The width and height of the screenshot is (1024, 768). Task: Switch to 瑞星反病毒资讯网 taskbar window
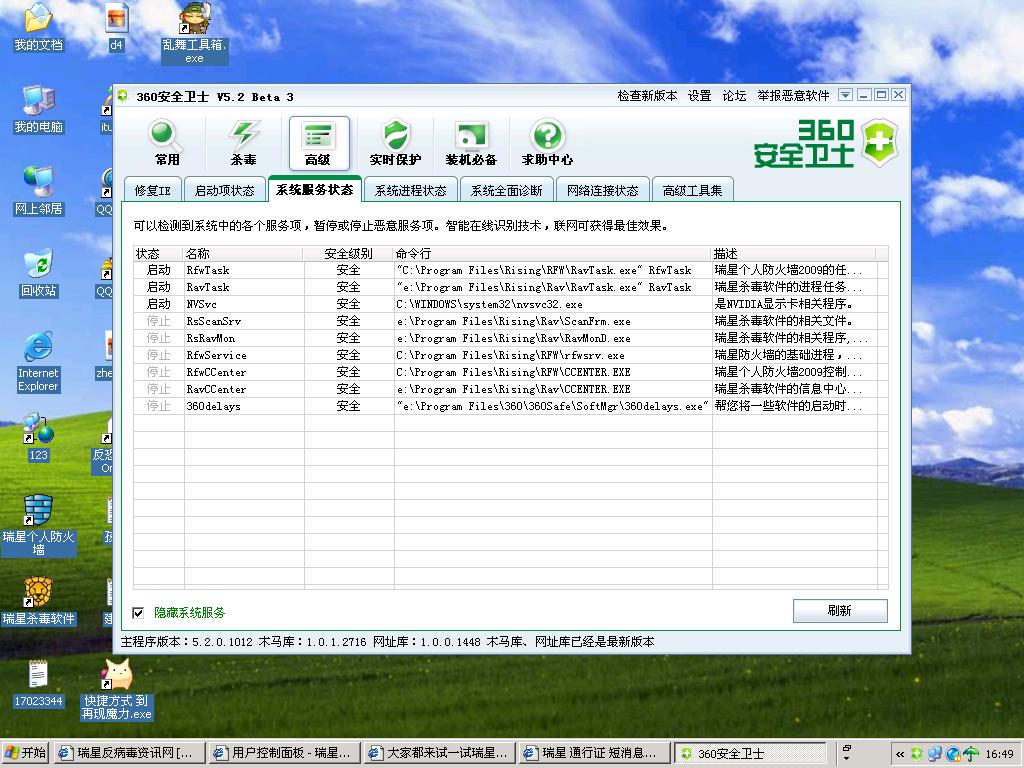129,753
